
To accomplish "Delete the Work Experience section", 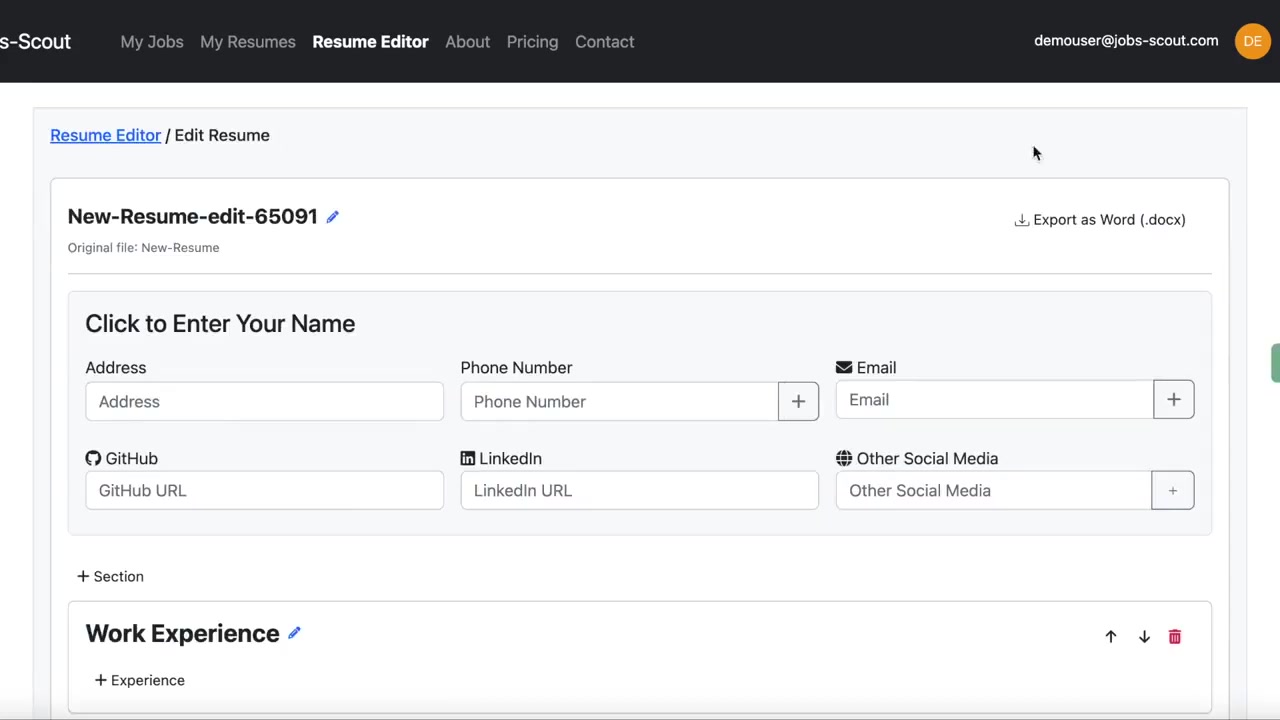I will pos(1175,637).
